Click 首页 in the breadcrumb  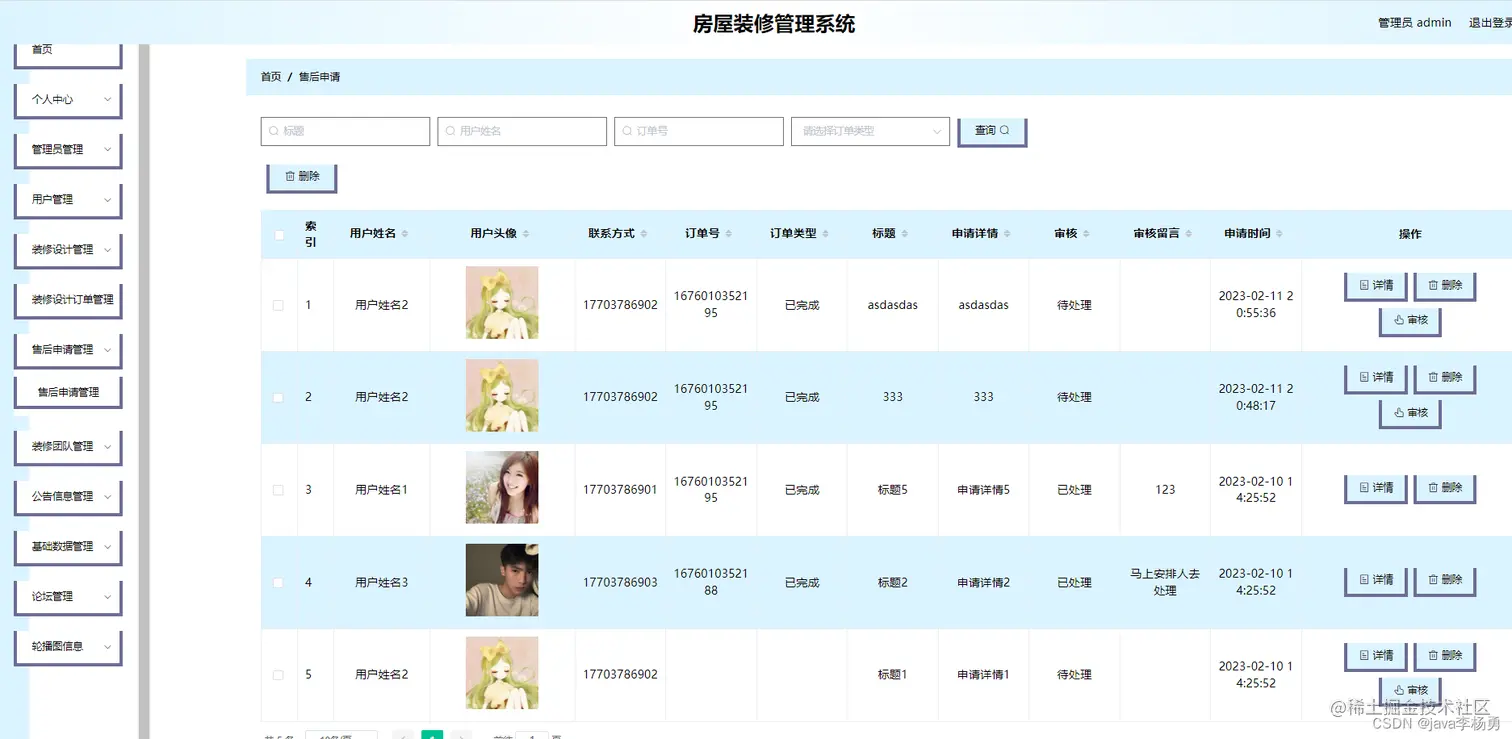[x=271, y=77]
